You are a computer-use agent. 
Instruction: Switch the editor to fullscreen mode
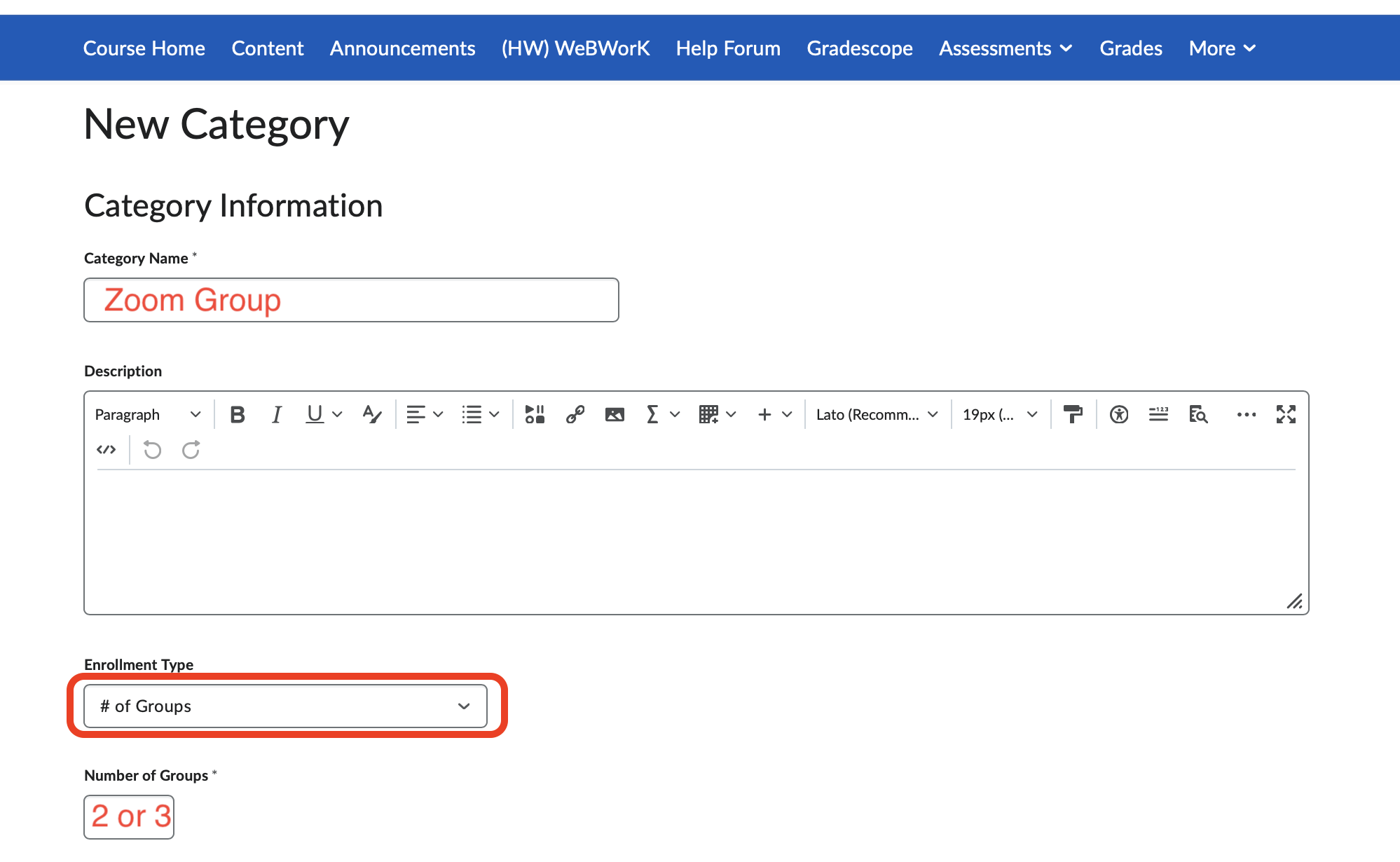(x=1286, y=415)
